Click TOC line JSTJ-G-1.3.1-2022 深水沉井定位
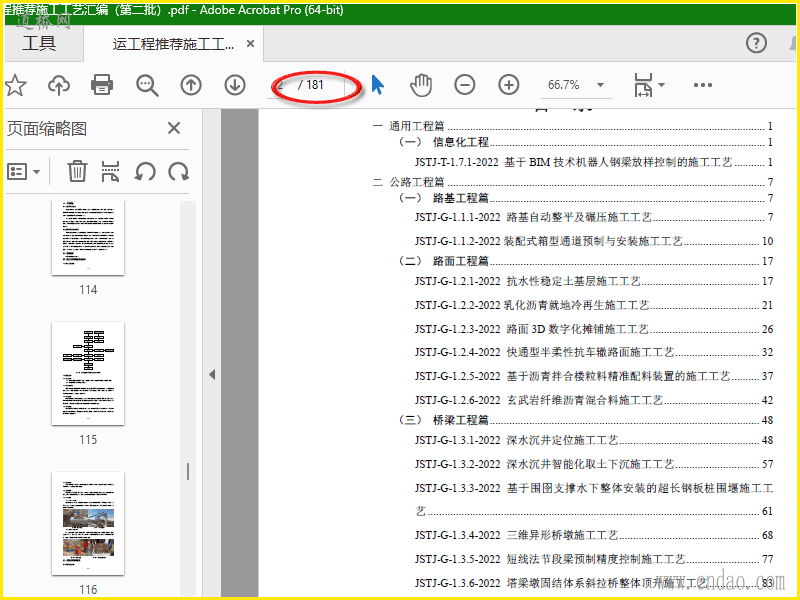Viewport: 800px width, 600px height. (x=594, y=440)
